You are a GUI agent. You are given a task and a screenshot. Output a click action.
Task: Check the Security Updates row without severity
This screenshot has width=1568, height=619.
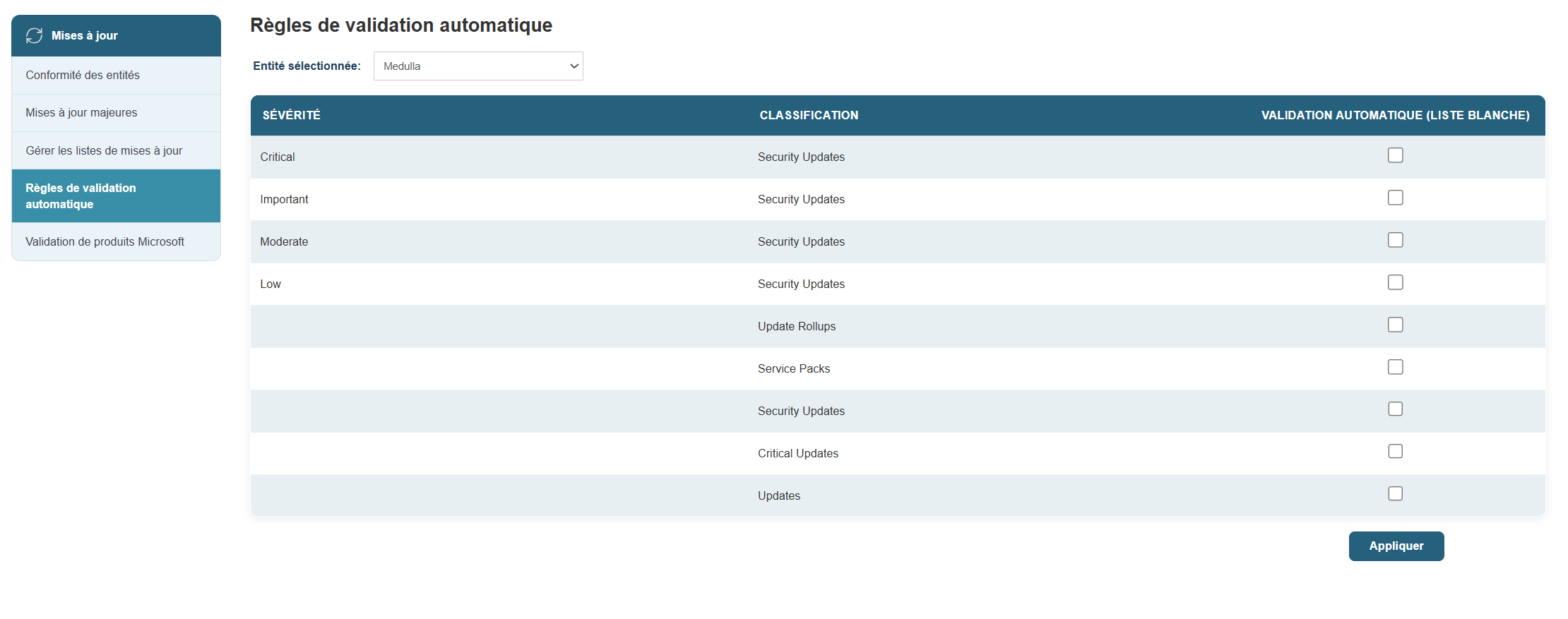(1395, 409)
